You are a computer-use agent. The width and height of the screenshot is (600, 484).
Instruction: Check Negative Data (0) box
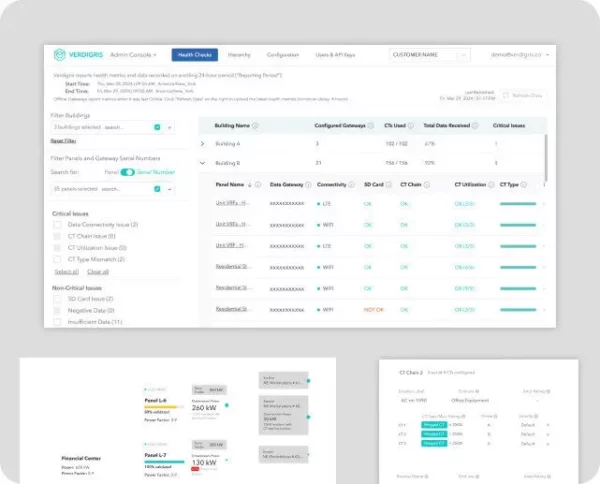pyautogui.click(x=57, y=310)
